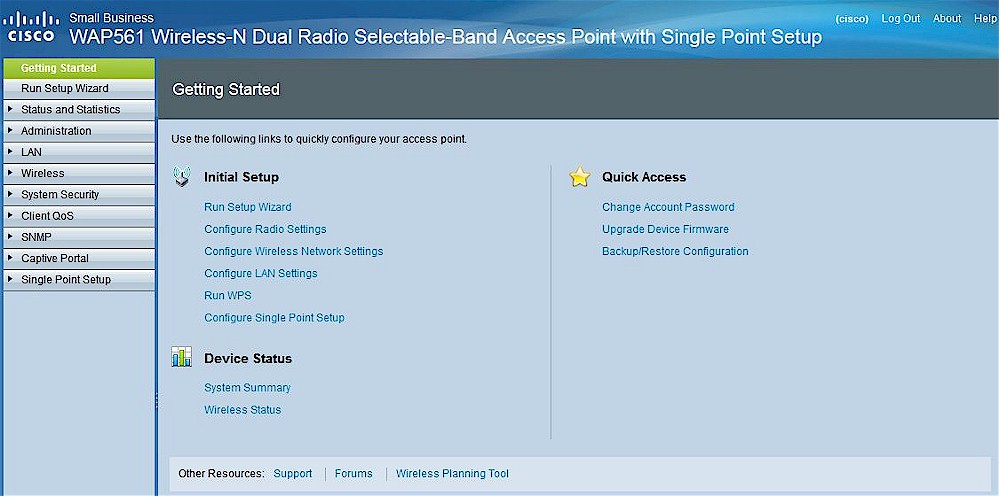Viewport: 1000px width, 497px height.
Task: Click the Quick Access heading text
Action: point(644,177)
